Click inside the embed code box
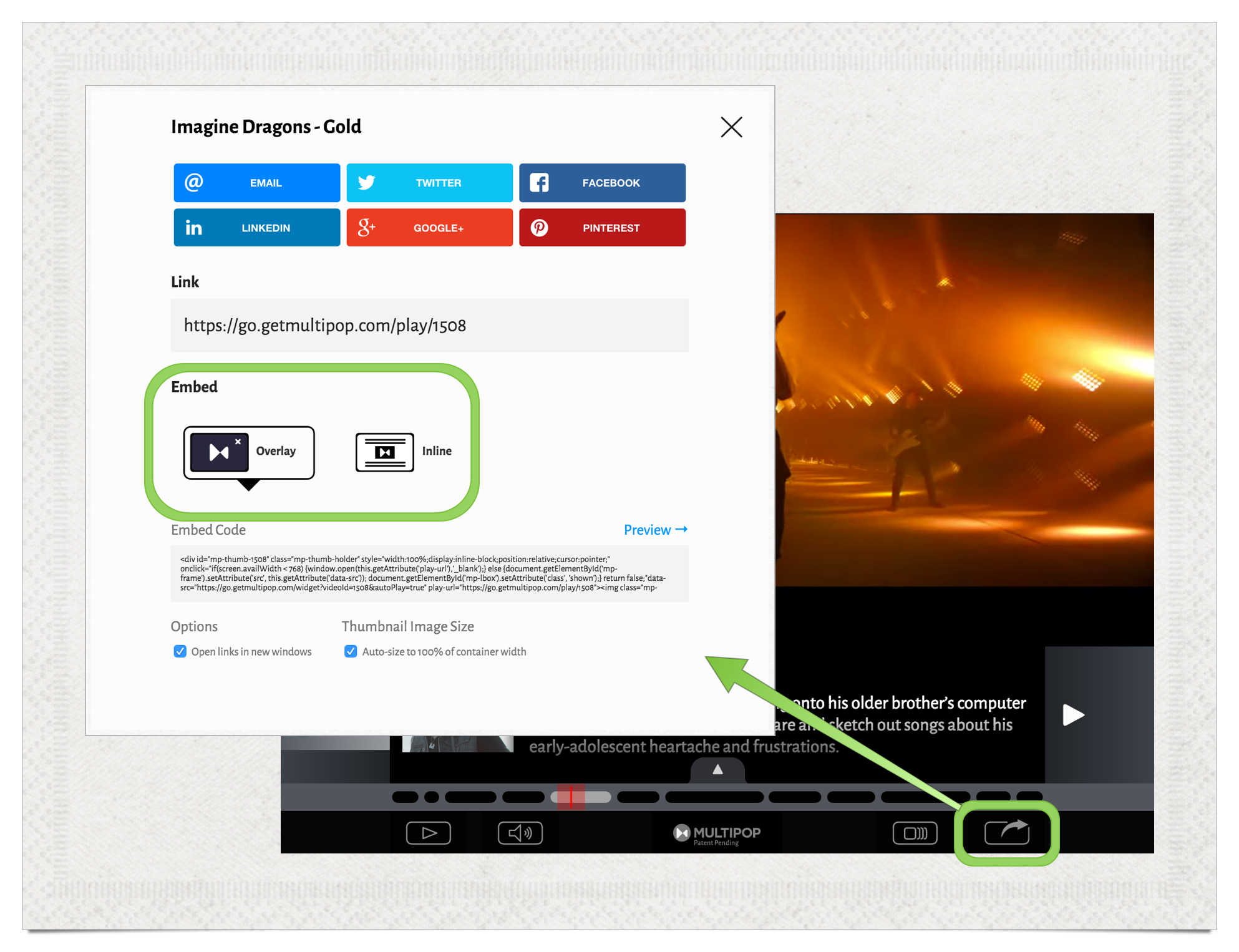The width and height of the screenshot is (1239, 952). [x=429, y=573]
